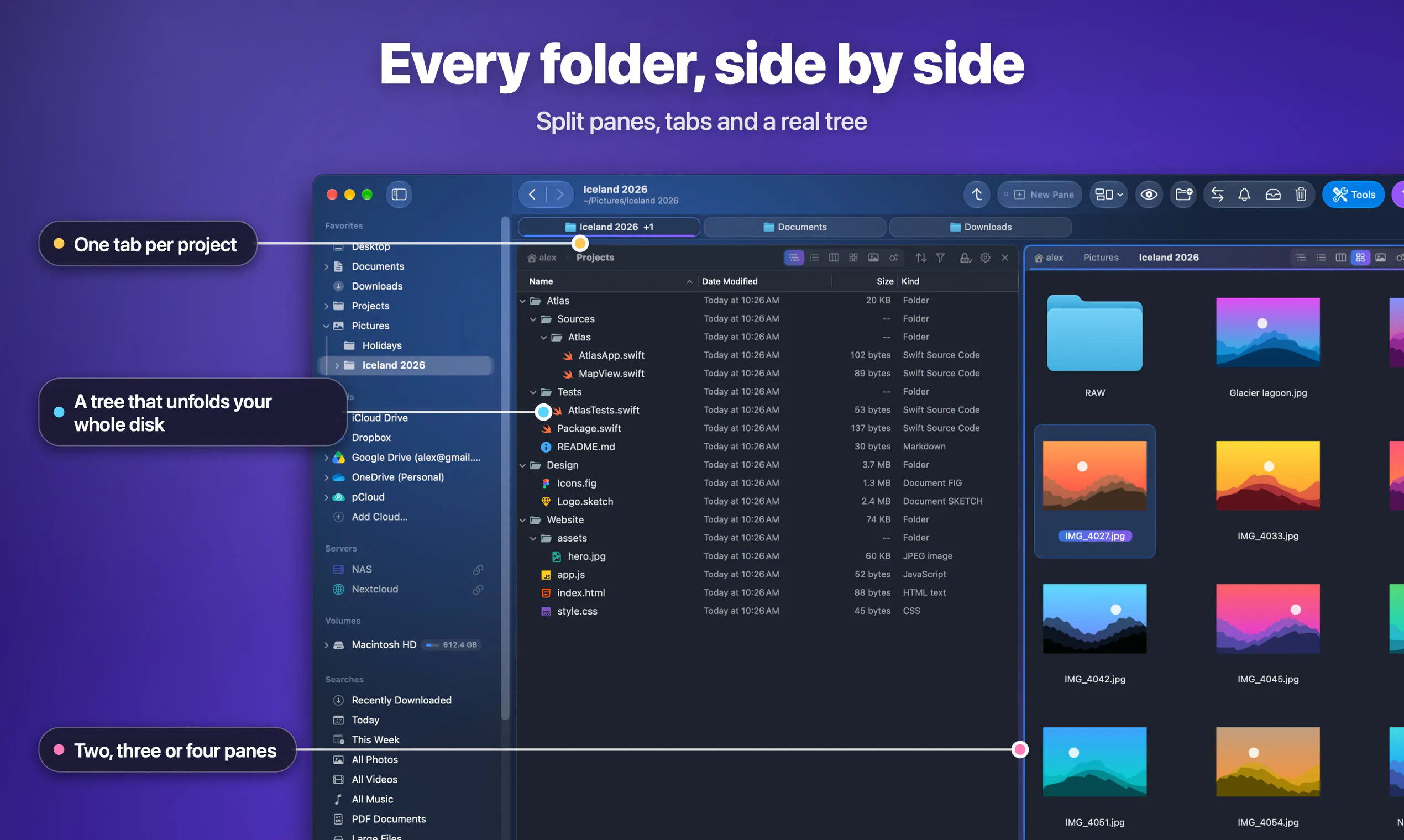Click the swap panes arrows icon

[1217, 194]
